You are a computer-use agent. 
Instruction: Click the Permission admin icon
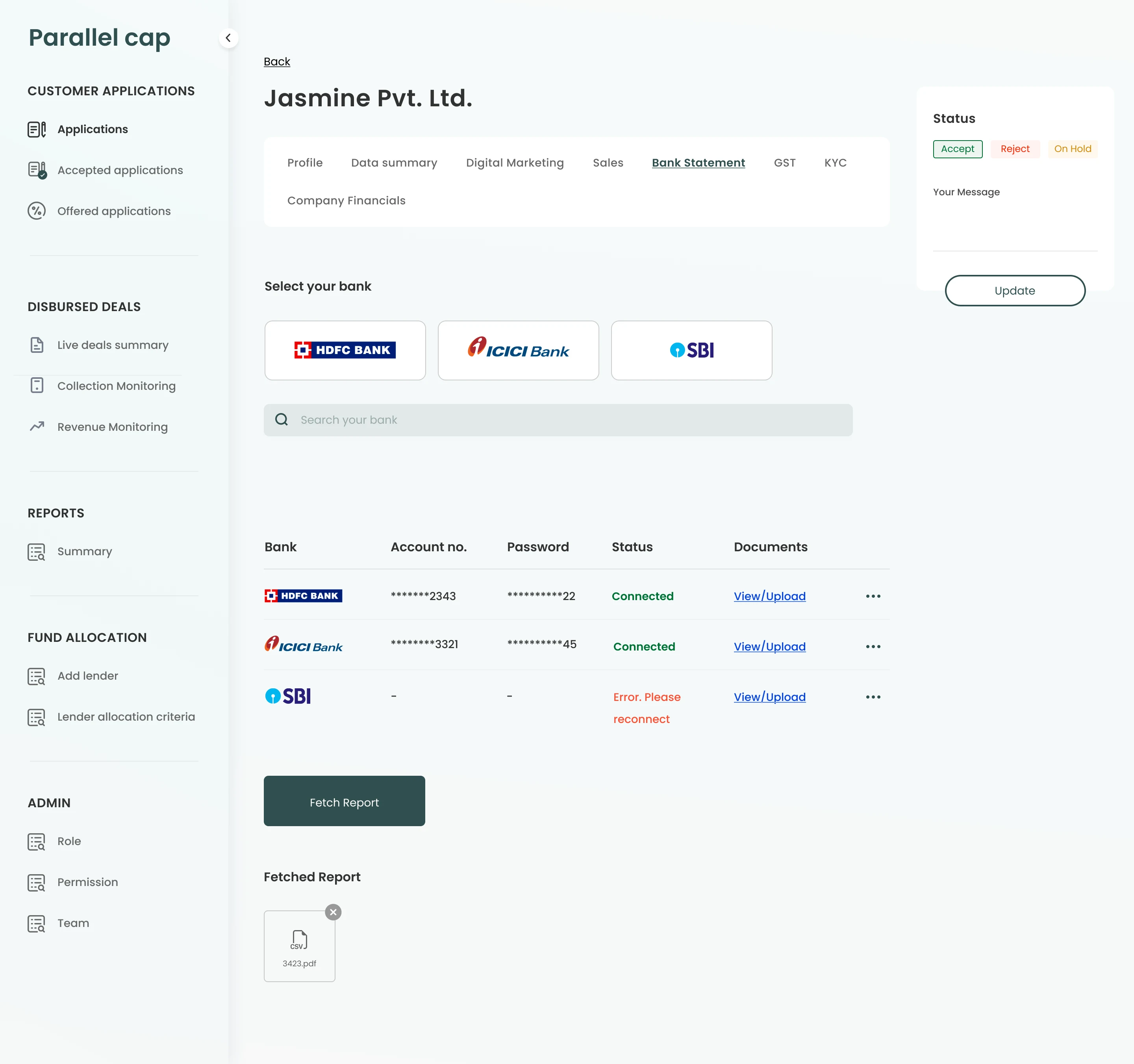[x=37, y=882]
